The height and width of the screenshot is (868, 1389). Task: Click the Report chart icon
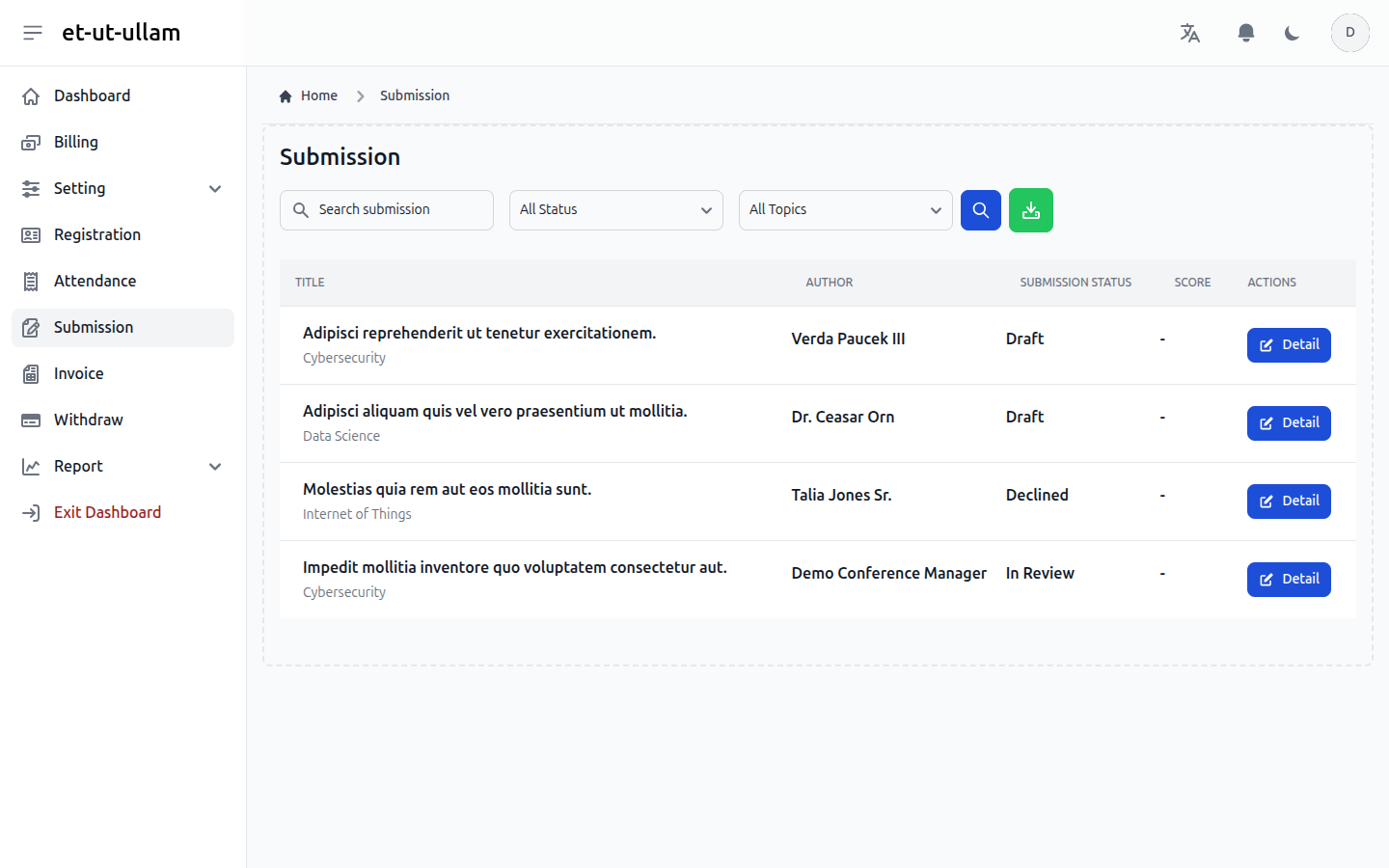(x=31, y=467)
